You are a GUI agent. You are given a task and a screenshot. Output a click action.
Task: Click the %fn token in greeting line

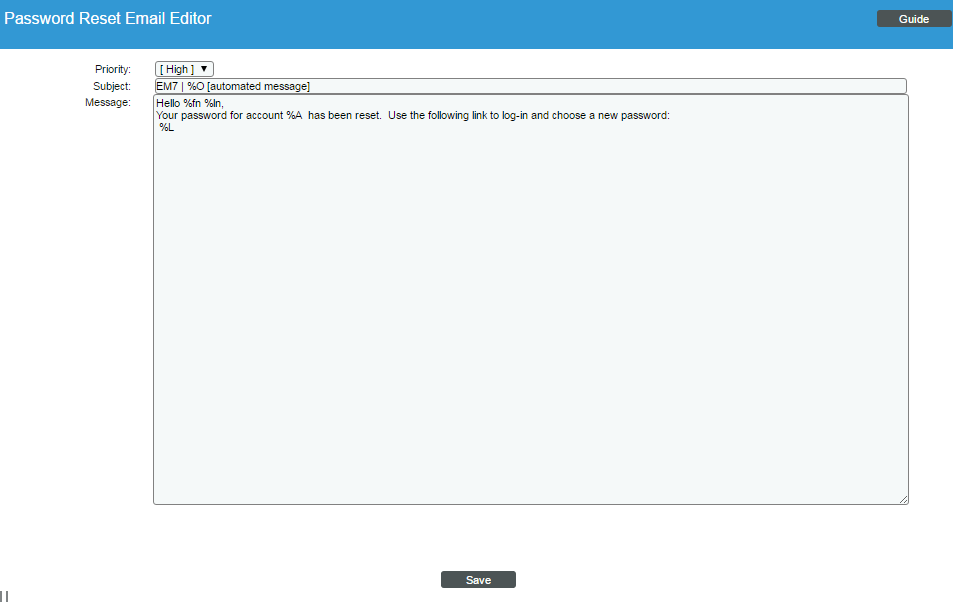[x=192, y=103]
